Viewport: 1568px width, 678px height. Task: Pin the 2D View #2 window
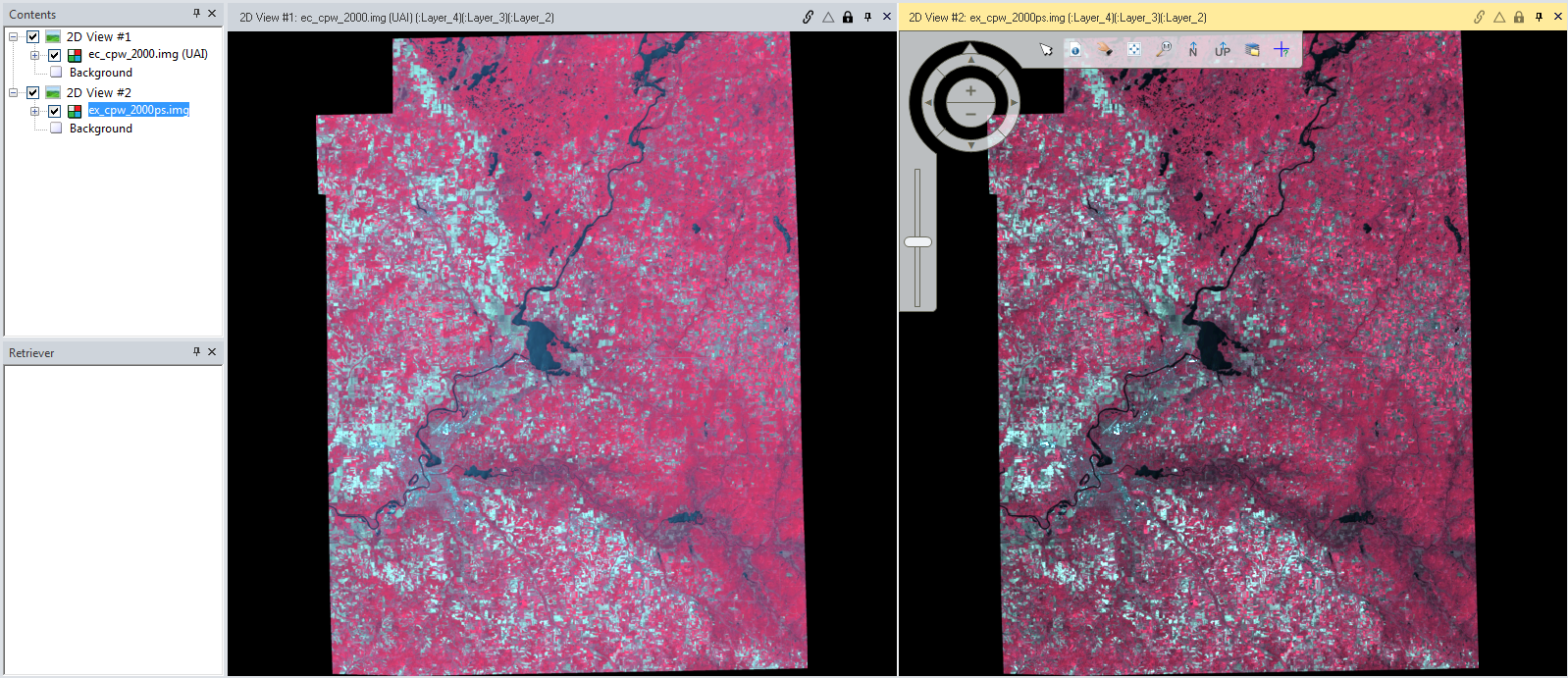[1539, 17]
